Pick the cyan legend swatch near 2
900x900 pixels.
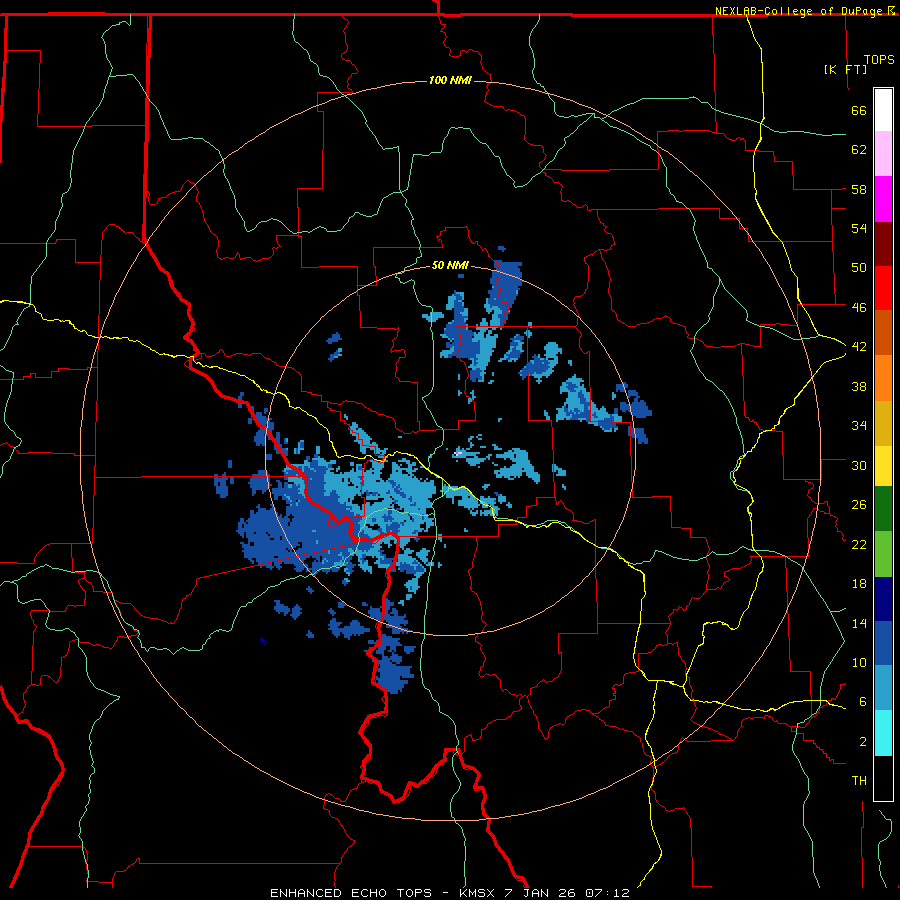click(883, 733)
